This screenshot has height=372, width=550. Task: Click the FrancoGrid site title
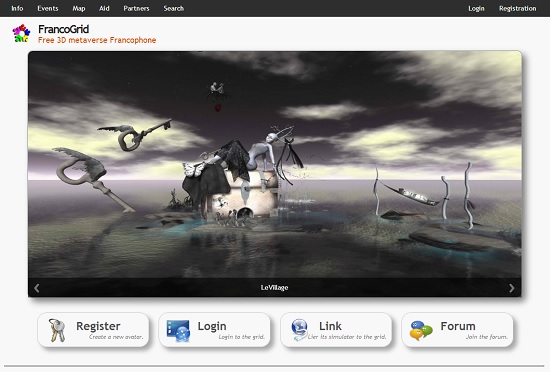[x=63, y=29]
